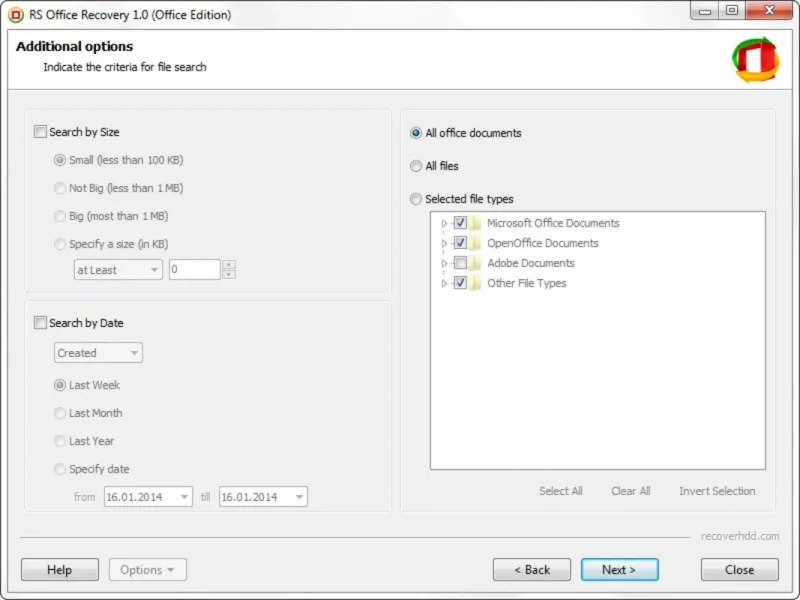Screen dimensions: 800x600
Task: Enable the Search by Date checkbox
Action: tap(40, 322)
